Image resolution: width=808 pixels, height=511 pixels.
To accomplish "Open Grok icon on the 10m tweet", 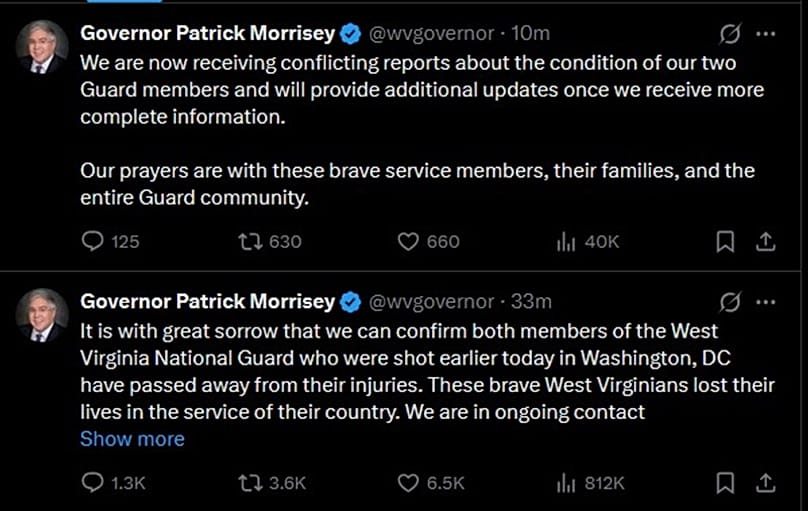I will (730, 33).
